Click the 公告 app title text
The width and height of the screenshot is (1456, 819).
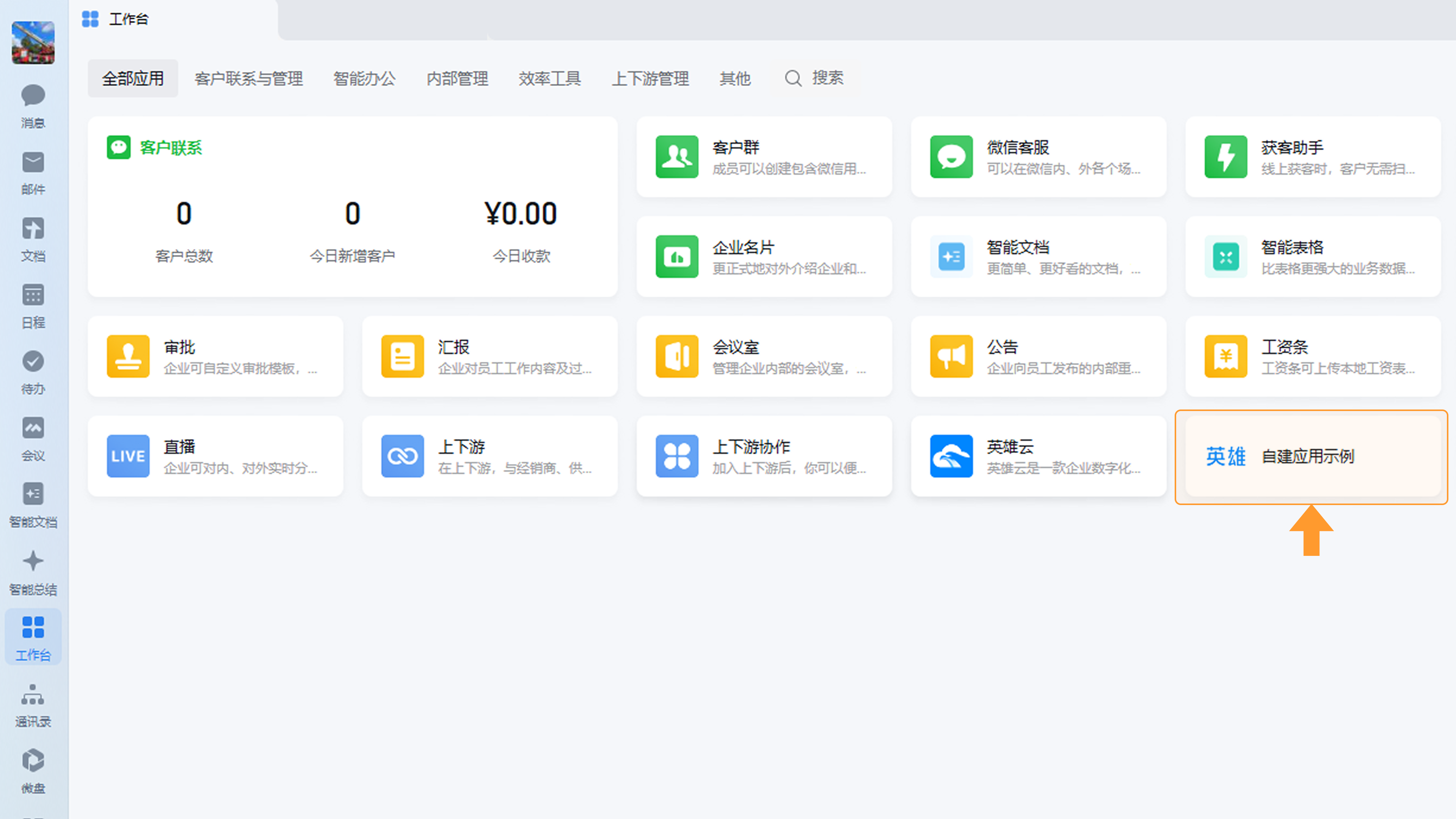1002,347
